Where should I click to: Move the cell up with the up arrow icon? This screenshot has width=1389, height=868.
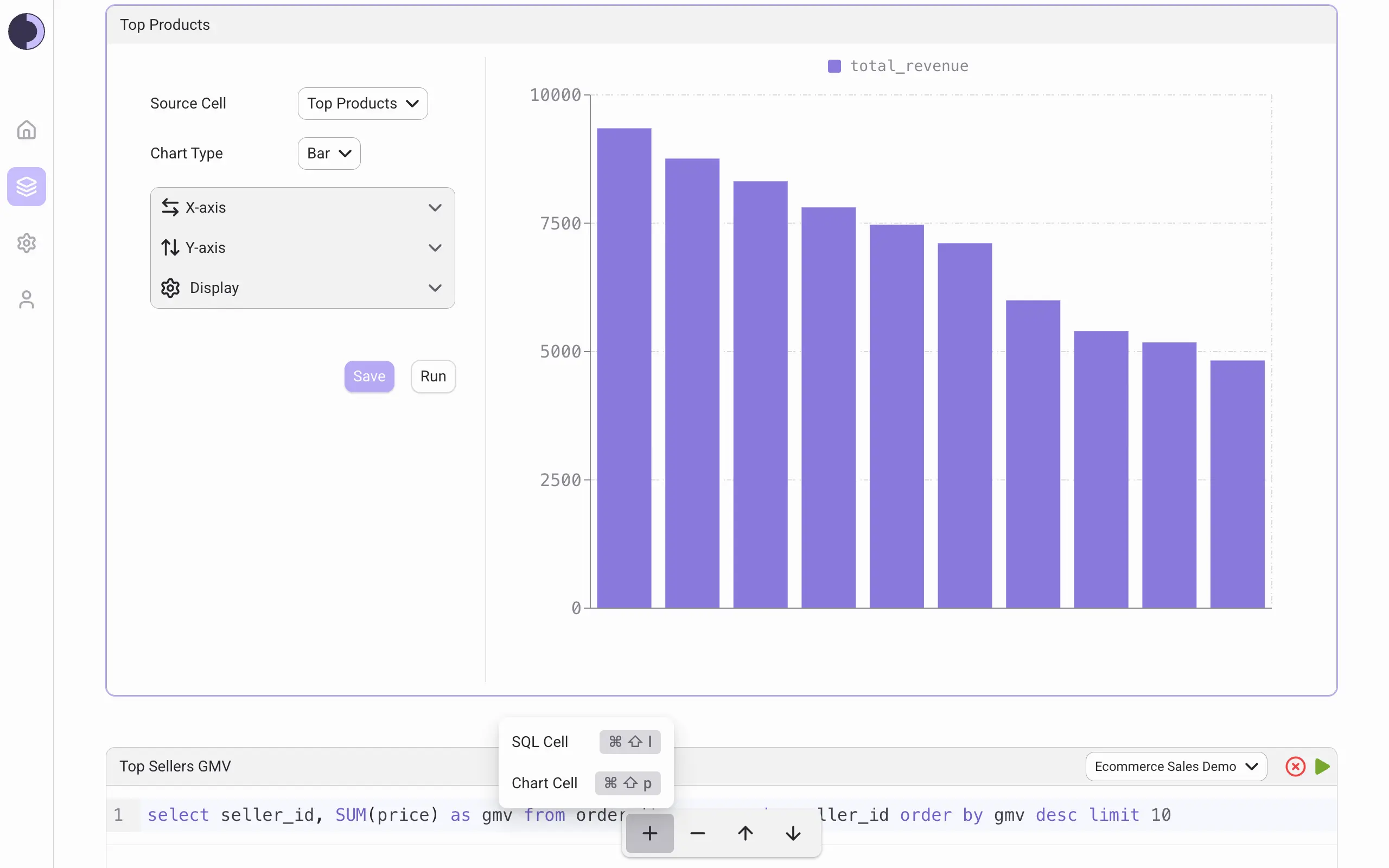point(744,833)
